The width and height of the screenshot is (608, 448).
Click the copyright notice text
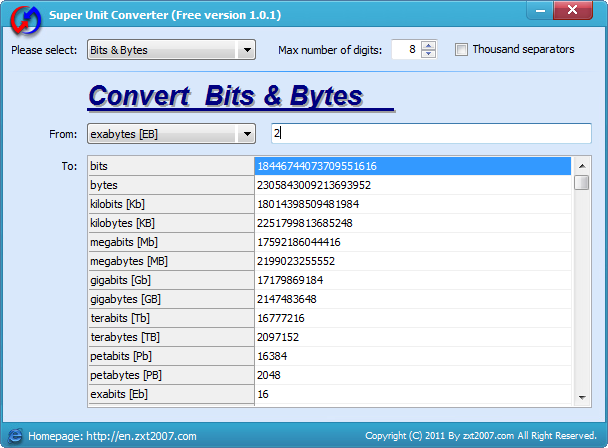pyautogui.click(x=481, y=436)
